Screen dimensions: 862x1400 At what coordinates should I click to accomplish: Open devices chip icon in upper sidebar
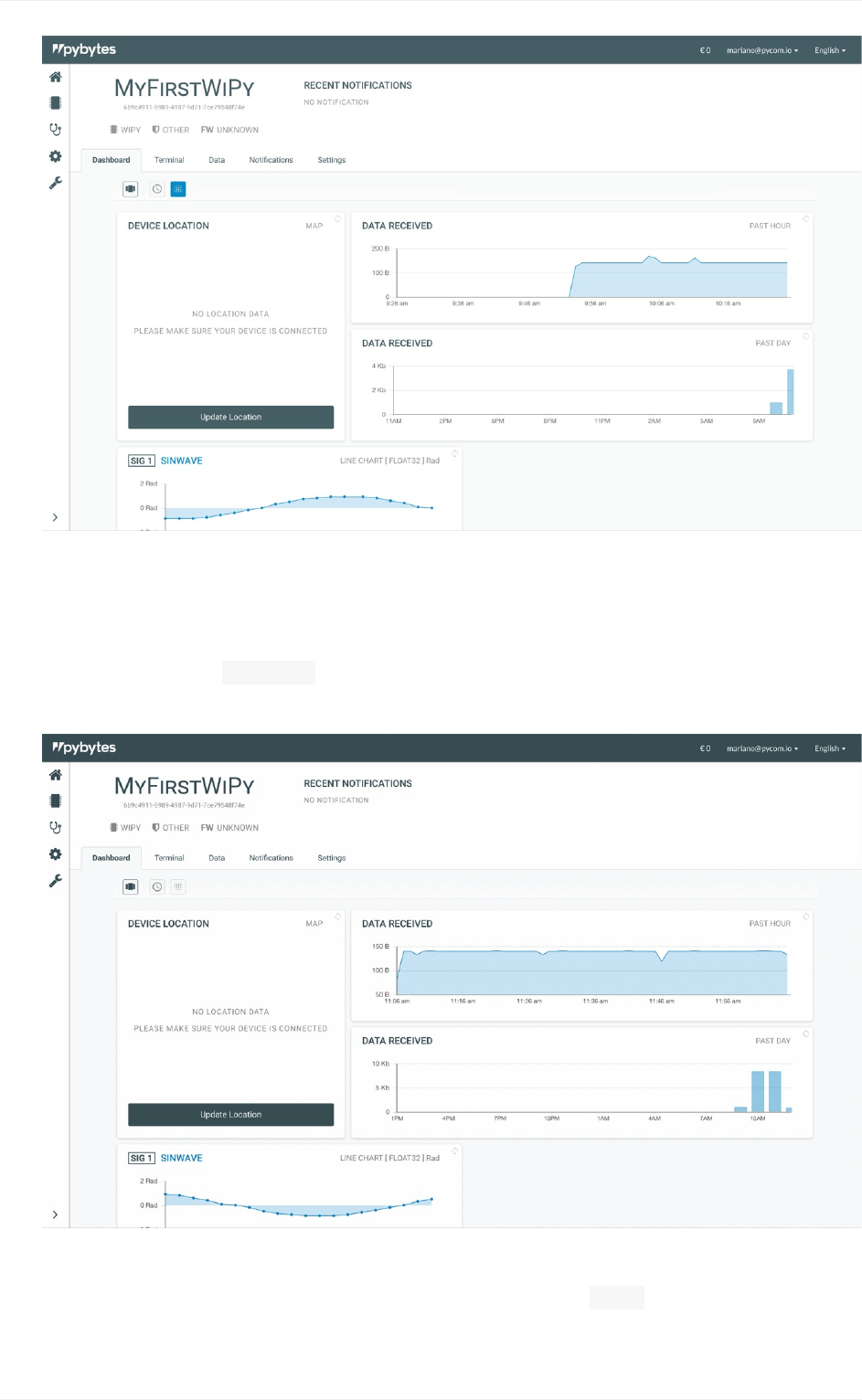pos(56,103)
